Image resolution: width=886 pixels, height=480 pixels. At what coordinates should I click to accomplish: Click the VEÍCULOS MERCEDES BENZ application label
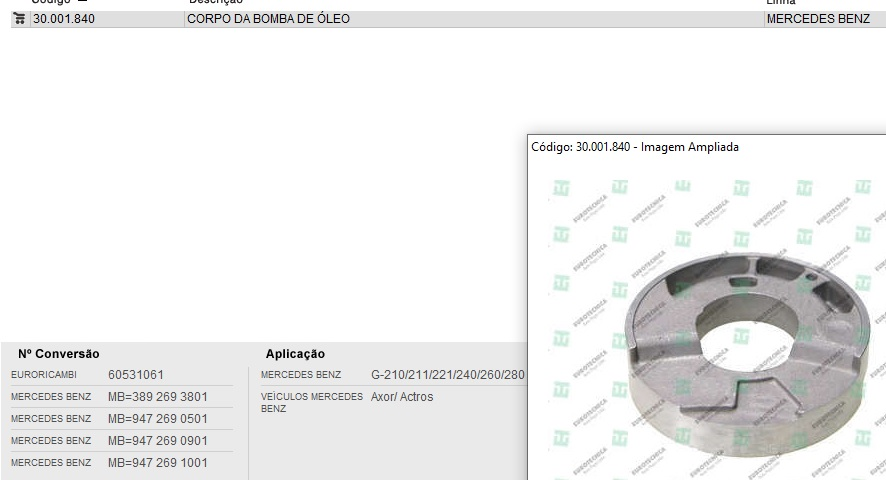click(311, 403)
